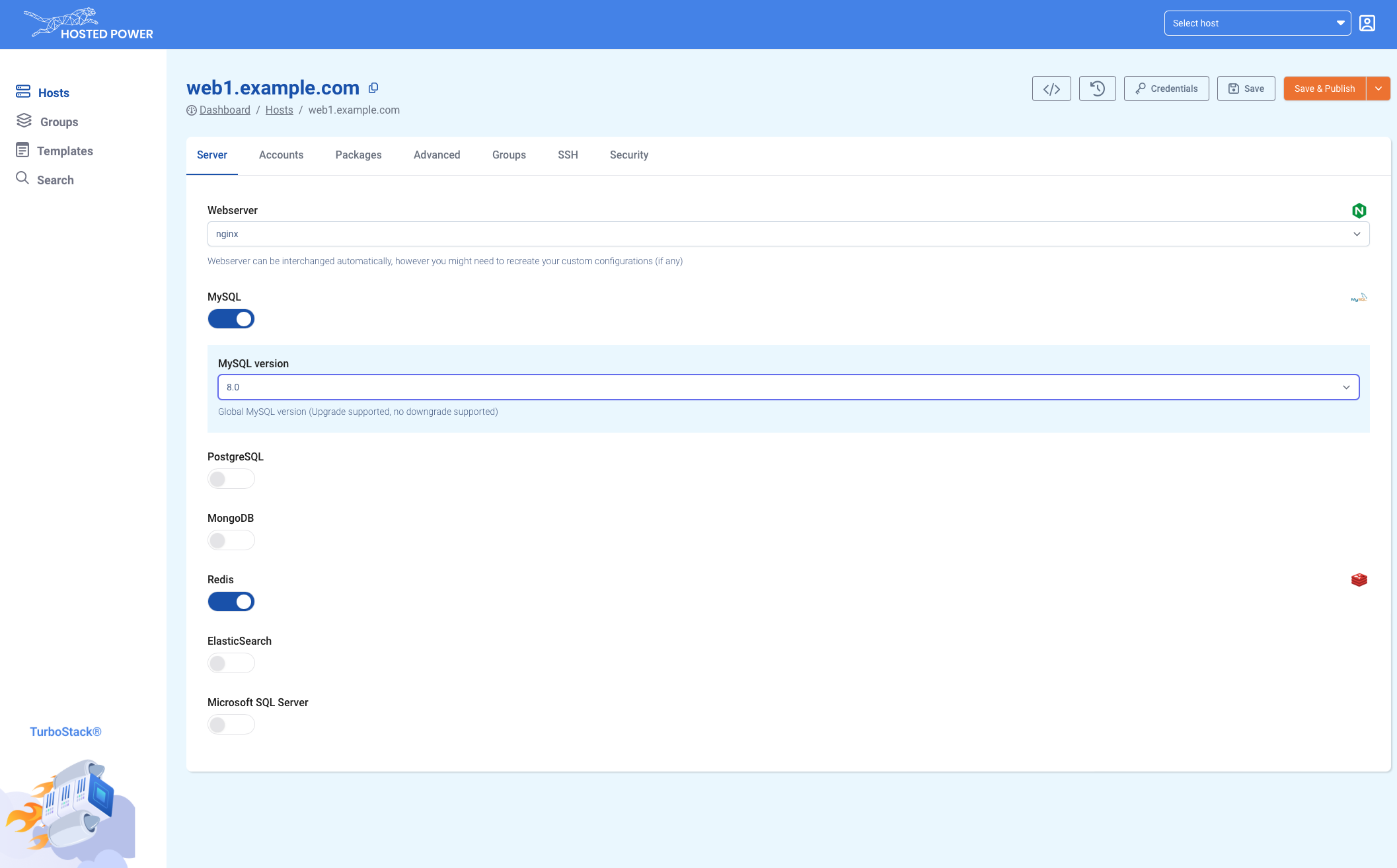Click the Save & Publish button
This screenshot has width=1397, height=868.
tap(1324, 89)
